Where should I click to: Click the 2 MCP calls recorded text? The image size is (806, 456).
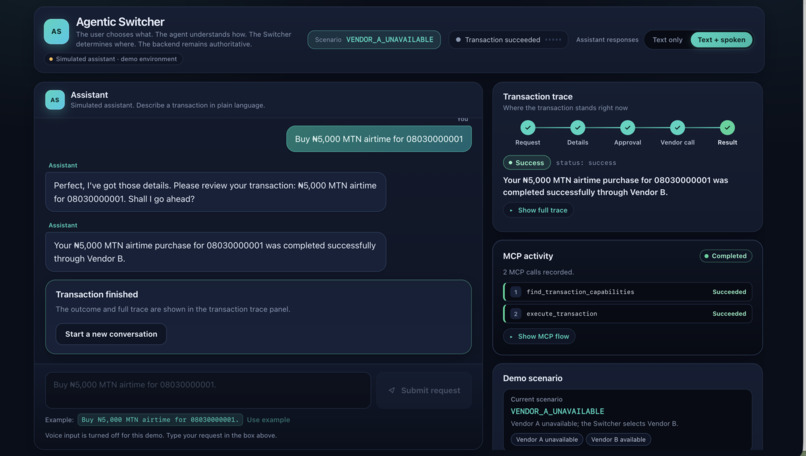click(x=538, y=272)
